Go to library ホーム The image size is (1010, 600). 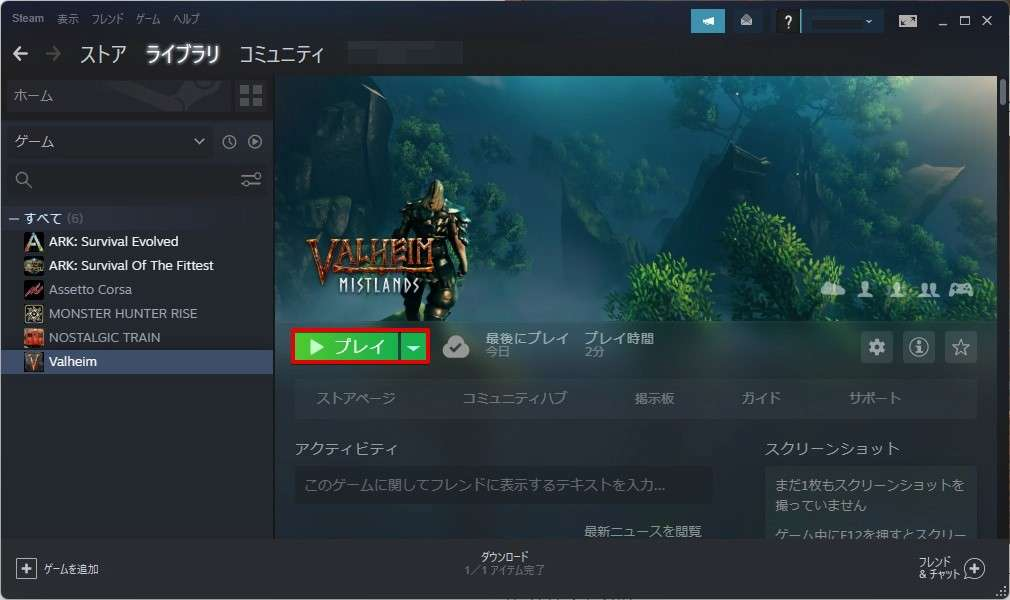[x=117, y=95]
